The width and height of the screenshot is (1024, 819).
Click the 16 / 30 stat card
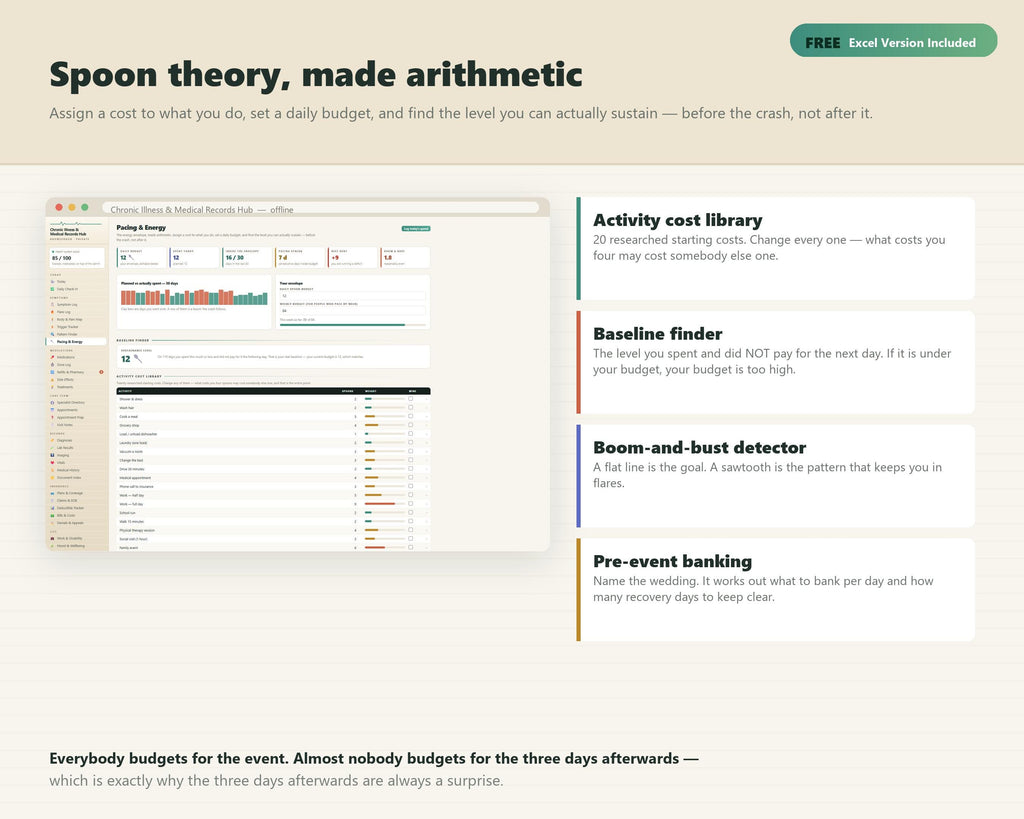pos(247,257)
